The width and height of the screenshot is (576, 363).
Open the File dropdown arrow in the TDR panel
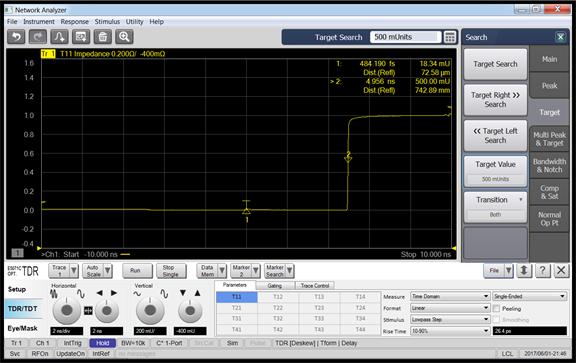pyautogui.click(x=508, y=271)
